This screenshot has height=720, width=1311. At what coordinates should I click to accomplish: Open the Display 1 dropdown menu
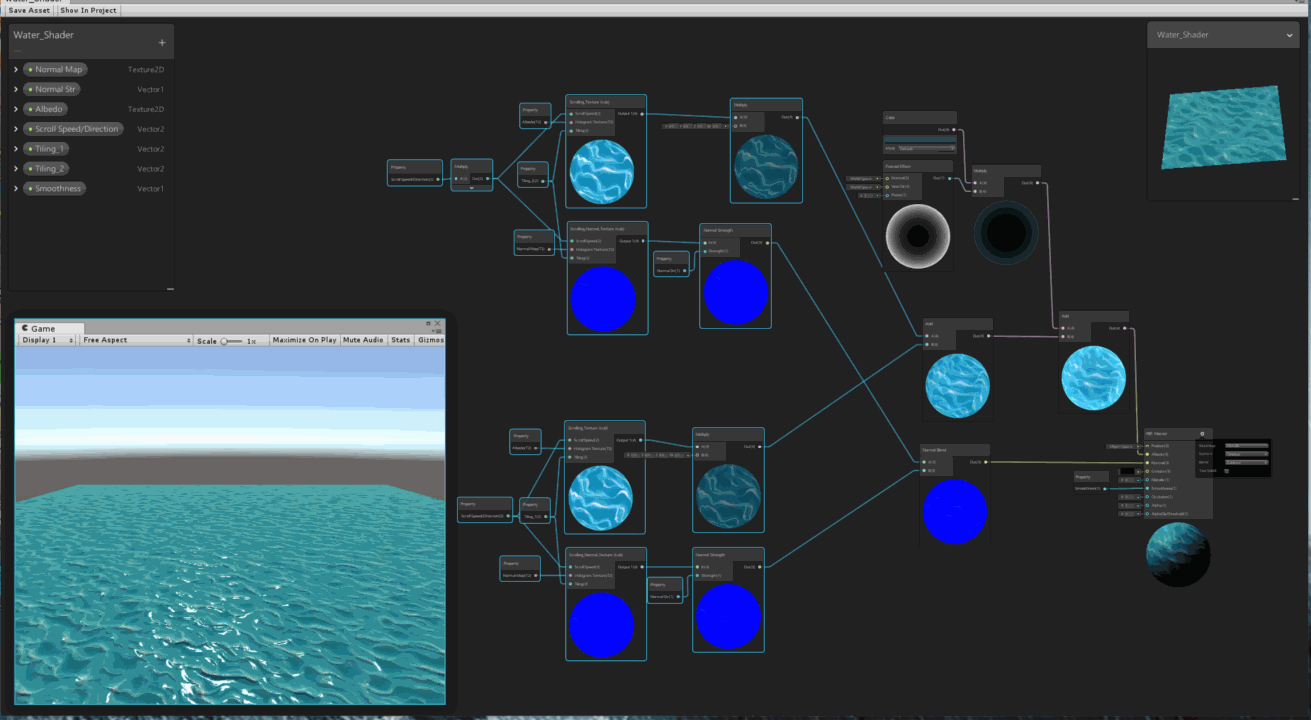[x=48, y=340]
